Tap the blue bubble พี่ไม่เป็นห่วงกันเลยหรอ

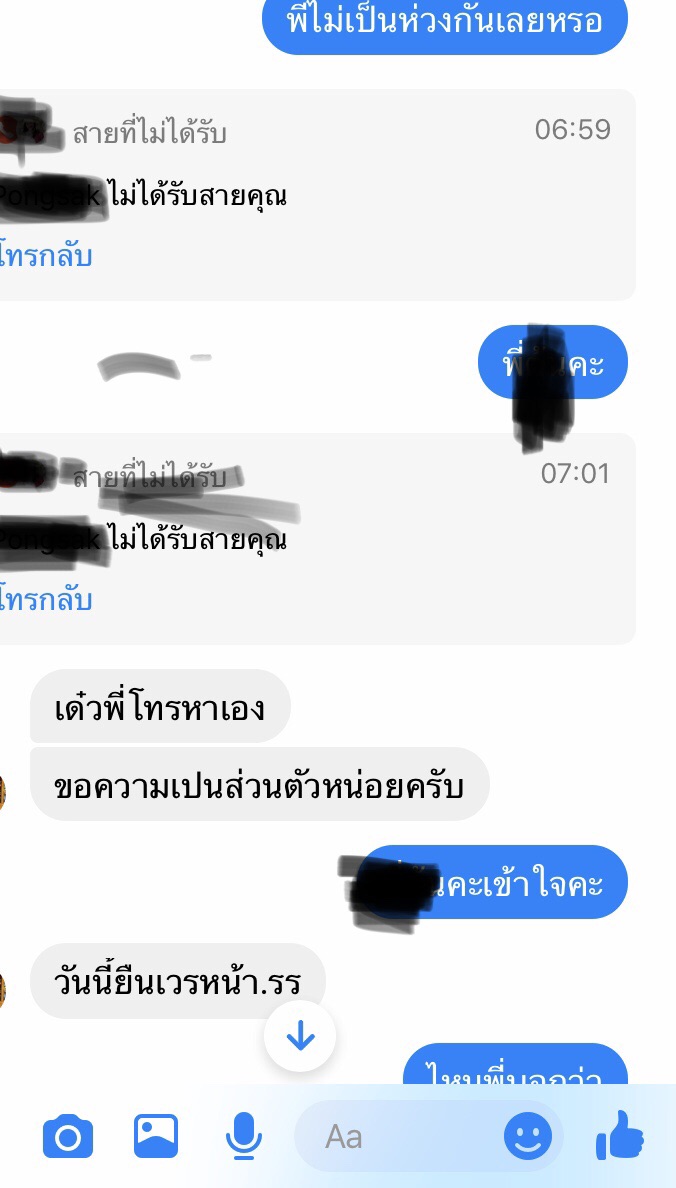445,23
